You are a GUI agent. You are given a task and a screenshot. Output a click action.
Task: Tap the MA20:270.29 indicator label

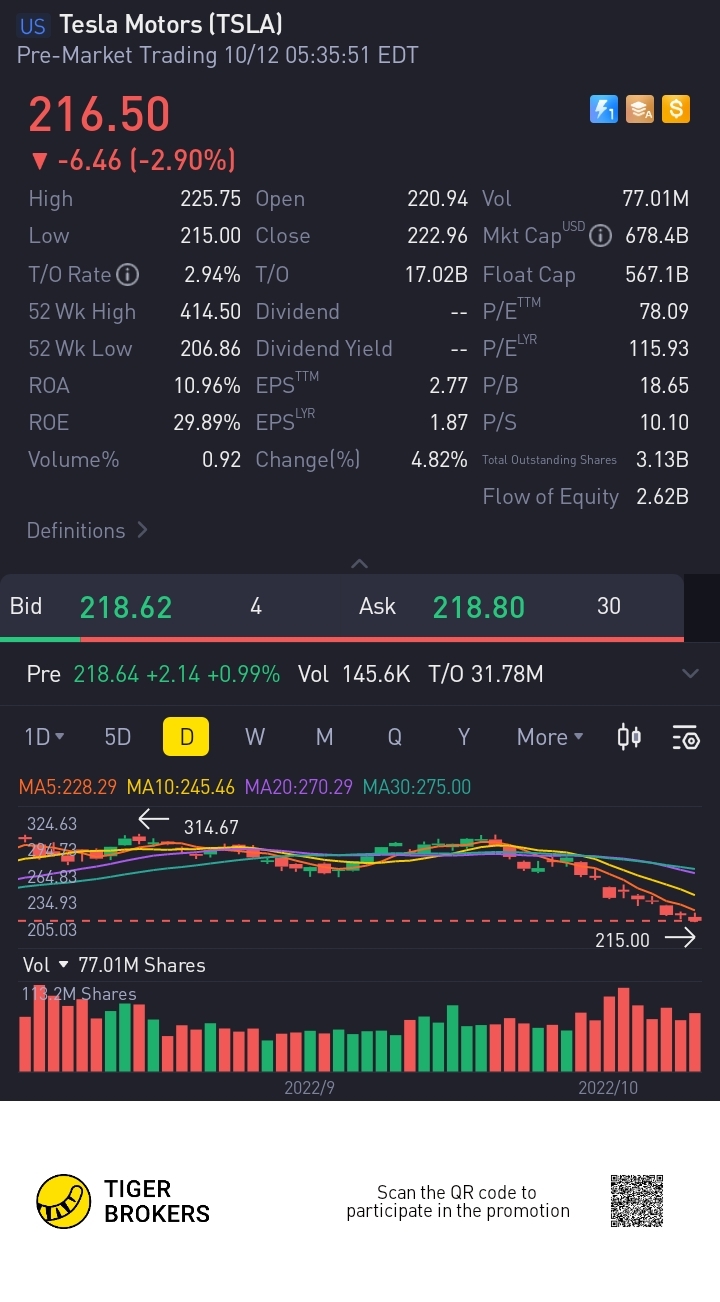pos(299,787)
